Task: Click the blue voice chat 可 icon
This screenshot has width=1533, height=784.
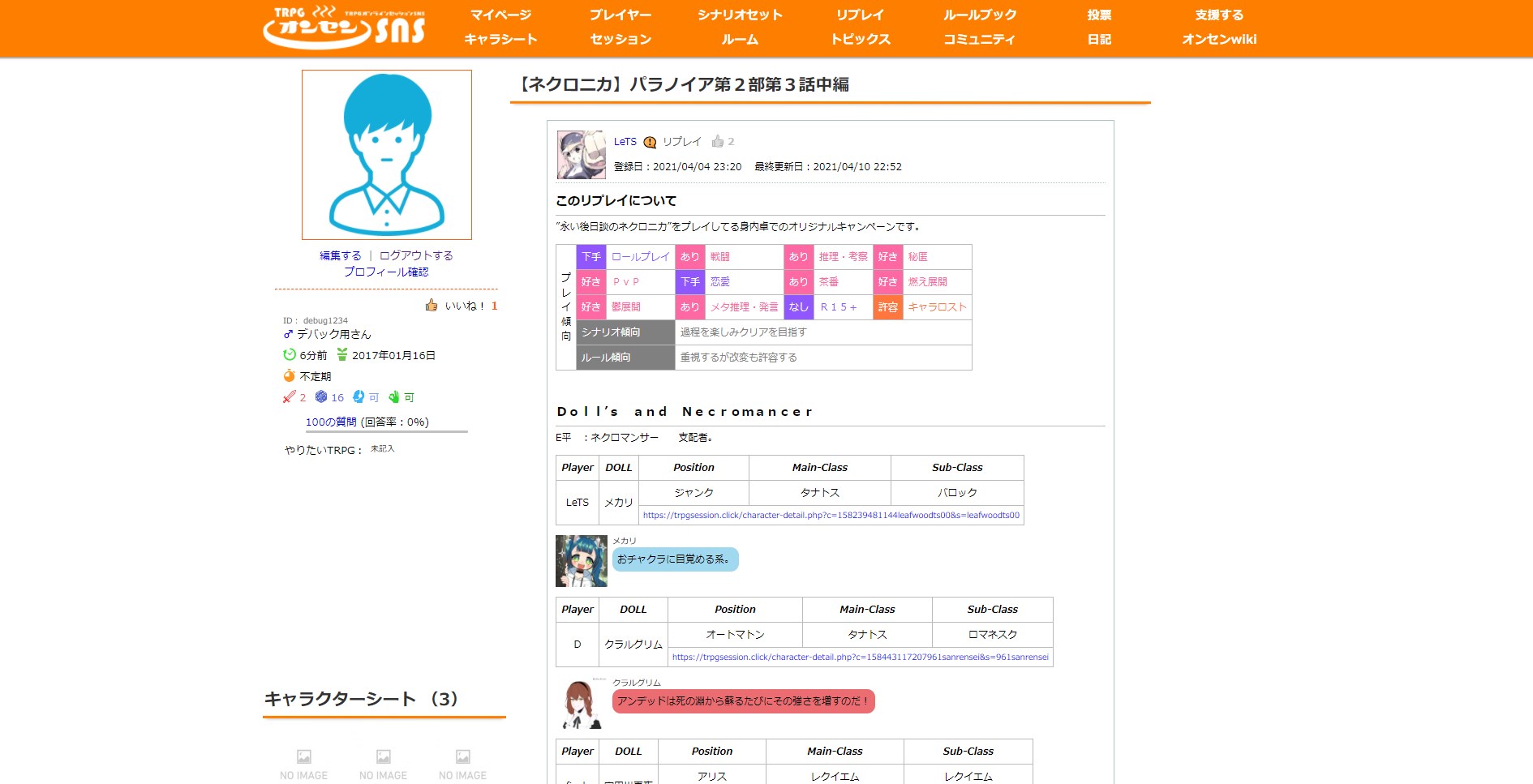Action: (357, 397)
